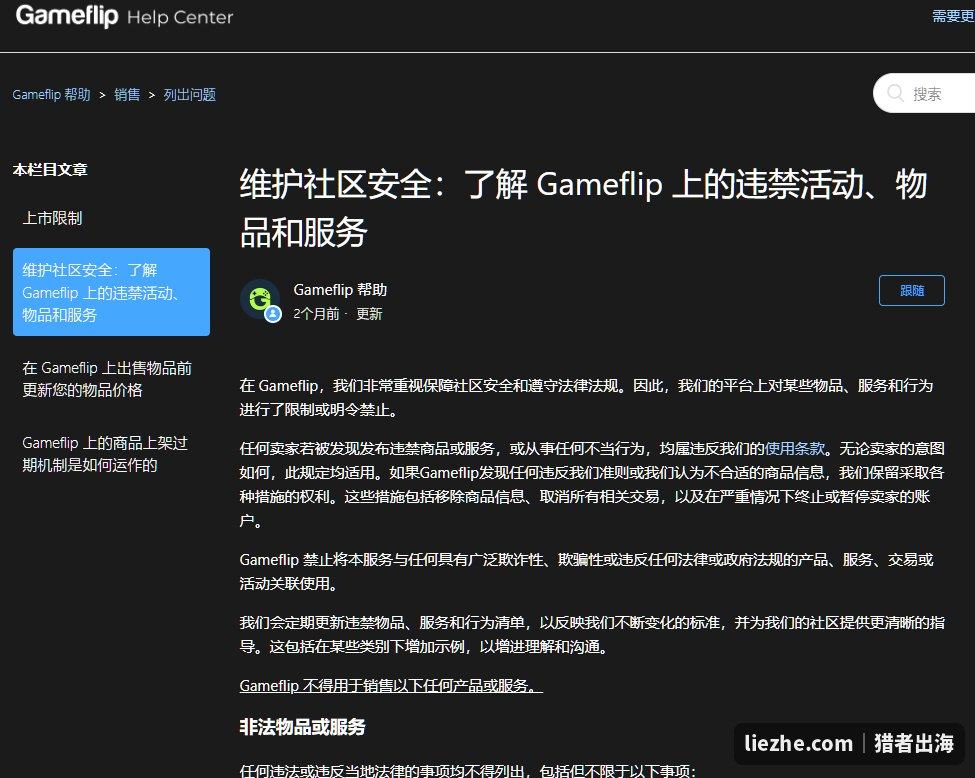975x778 pixels.
Task: Open Gameflip 上的商品上架过期机制 sidebar article
Action: coord(105,454)
